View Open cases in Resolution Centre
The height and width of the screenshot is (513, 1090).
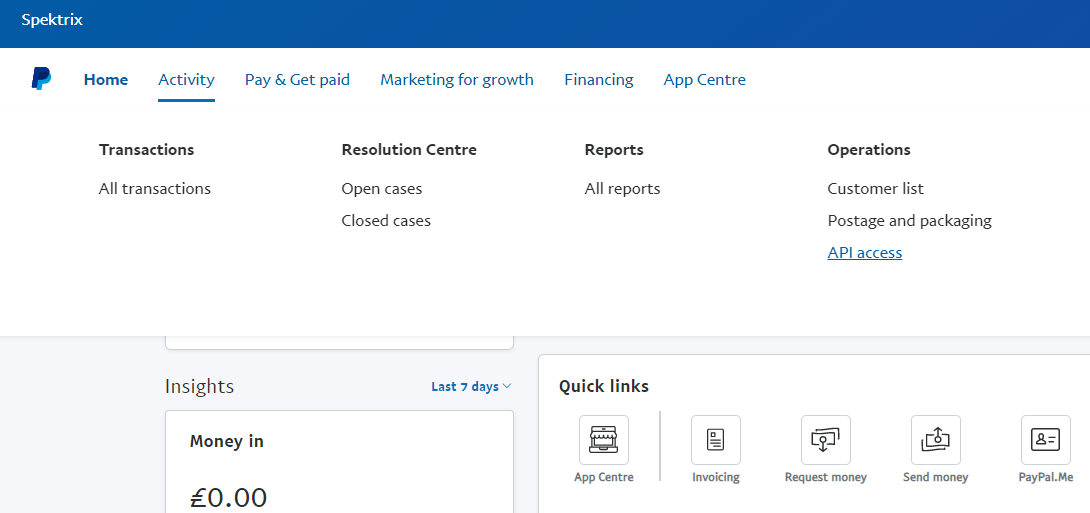(x=382, y=188)
